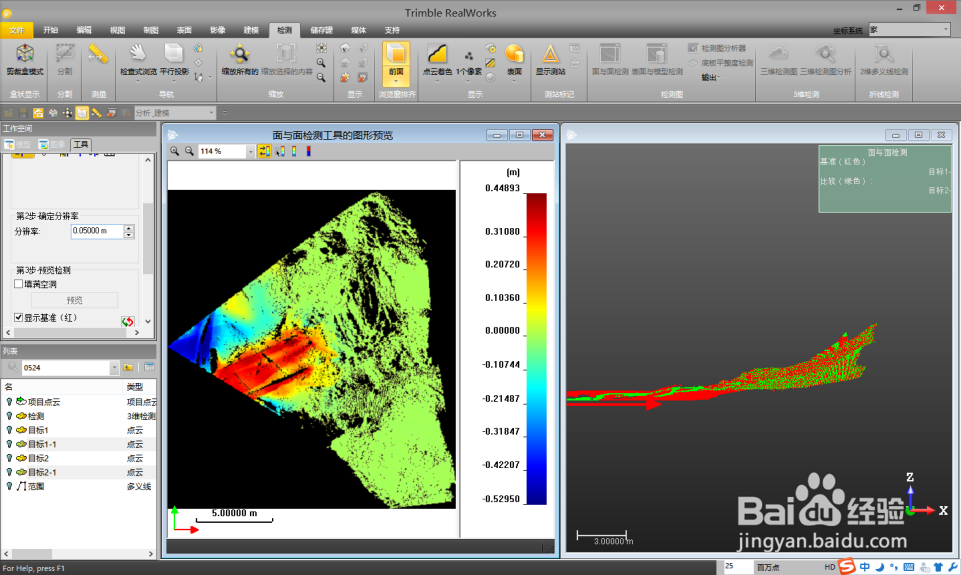Image resolution: width=961 pixels, height=575 pixels.
Task: Click the tools panel vertical scrollbar
Action: [148, 240]
